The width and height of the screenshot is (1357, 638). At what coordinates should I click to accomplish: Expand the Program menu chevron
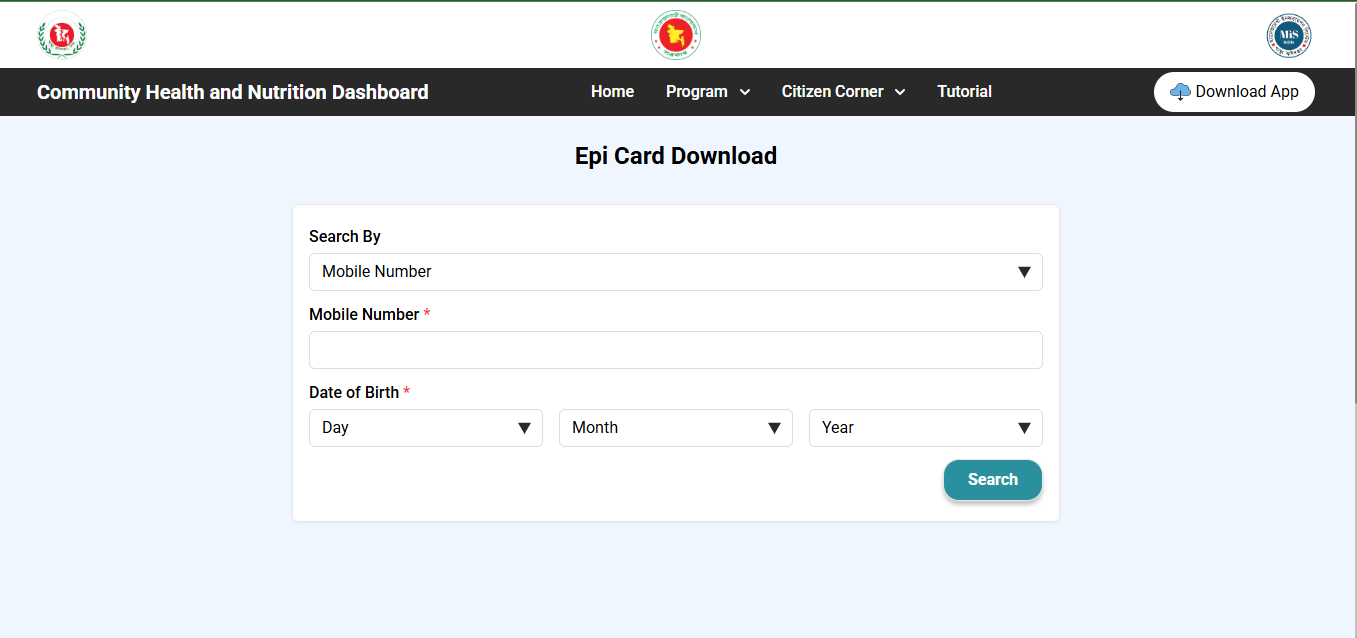(746, 92)
